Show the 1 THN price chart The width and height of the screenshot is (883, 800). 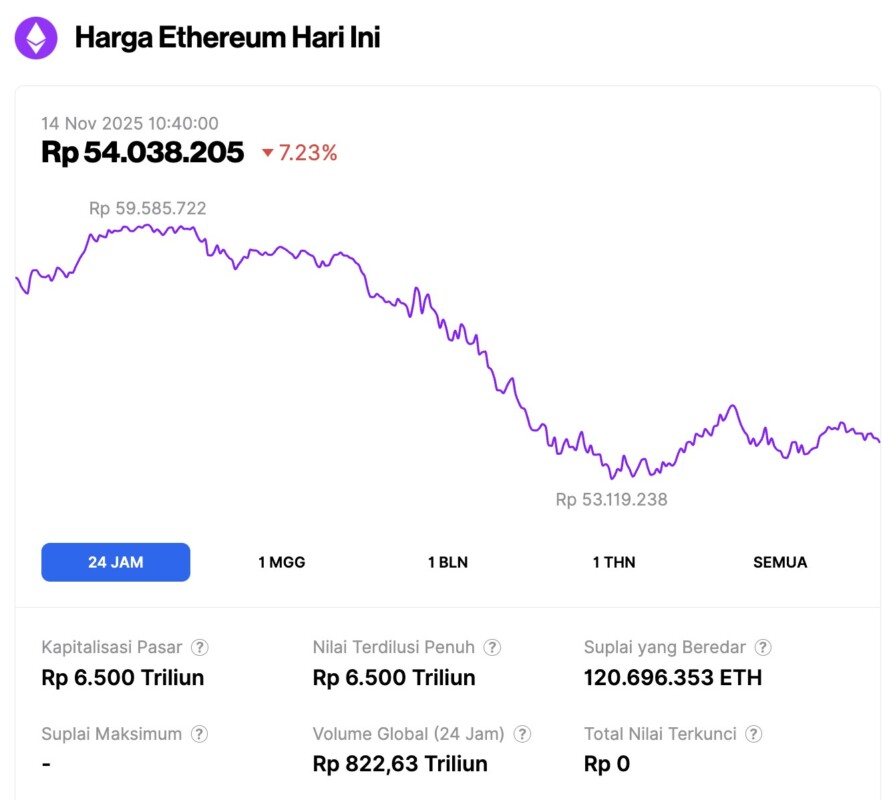click(x=613, y=562)
